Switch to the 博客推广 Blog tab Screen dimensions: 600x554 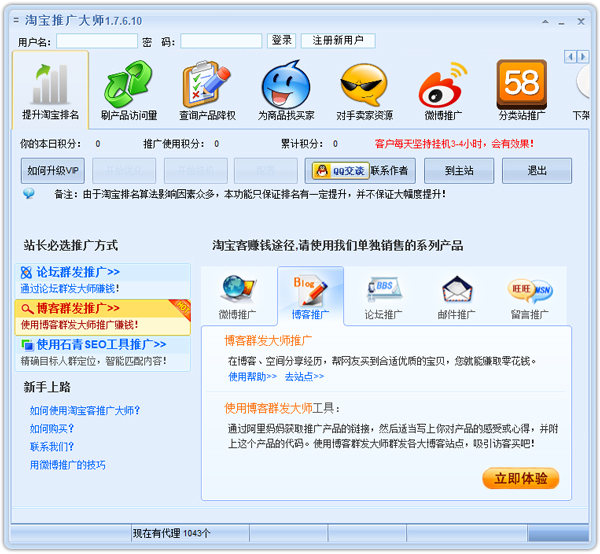pyautogui.click(x=310, y=297)
